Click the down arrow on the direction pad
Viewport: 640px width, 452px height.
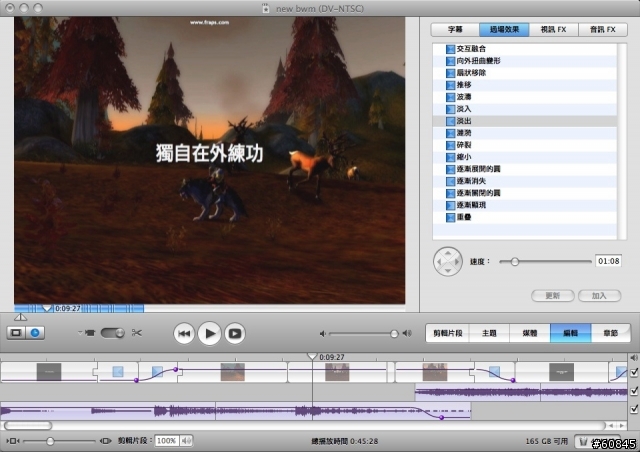(448, 270)
